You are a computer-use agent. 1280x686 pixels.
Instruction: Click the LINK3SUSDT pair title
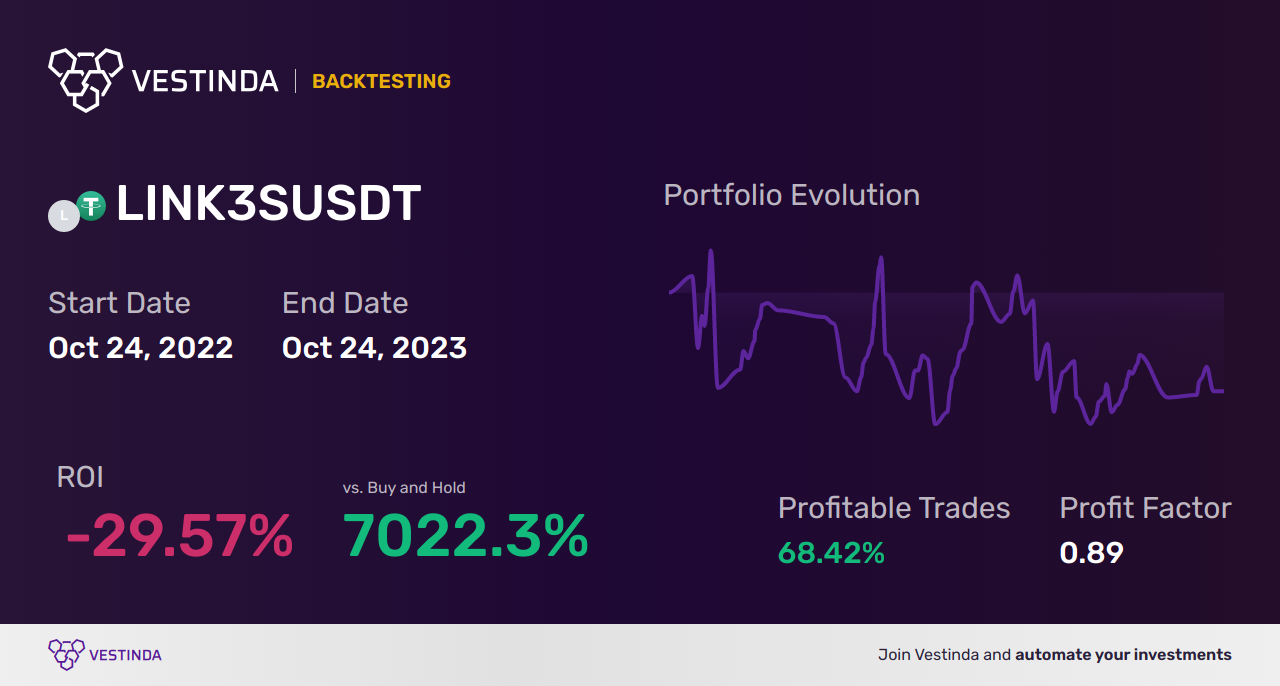[x=268, y=204]
